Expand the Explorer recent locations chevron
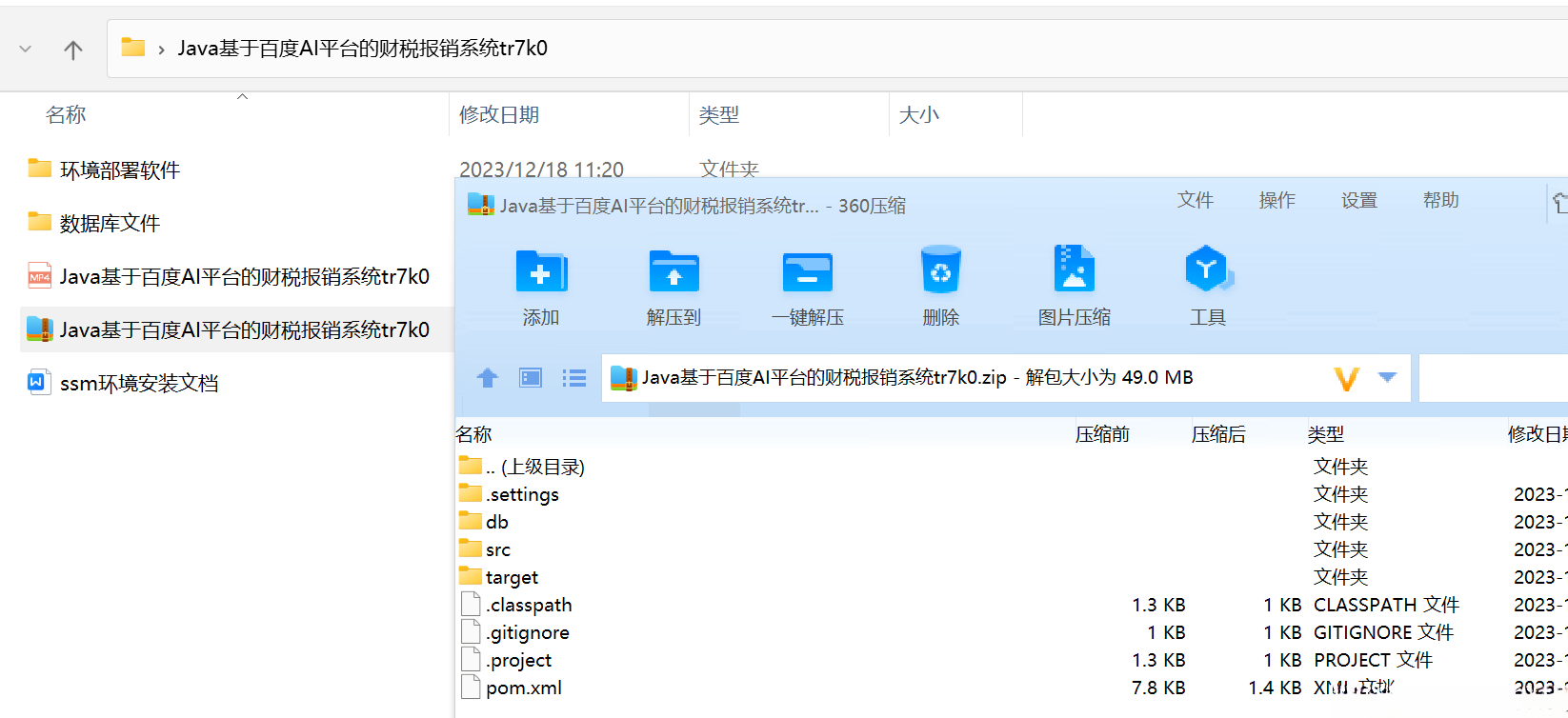This screenshot has height=718, width=1568. coord(26,50)
